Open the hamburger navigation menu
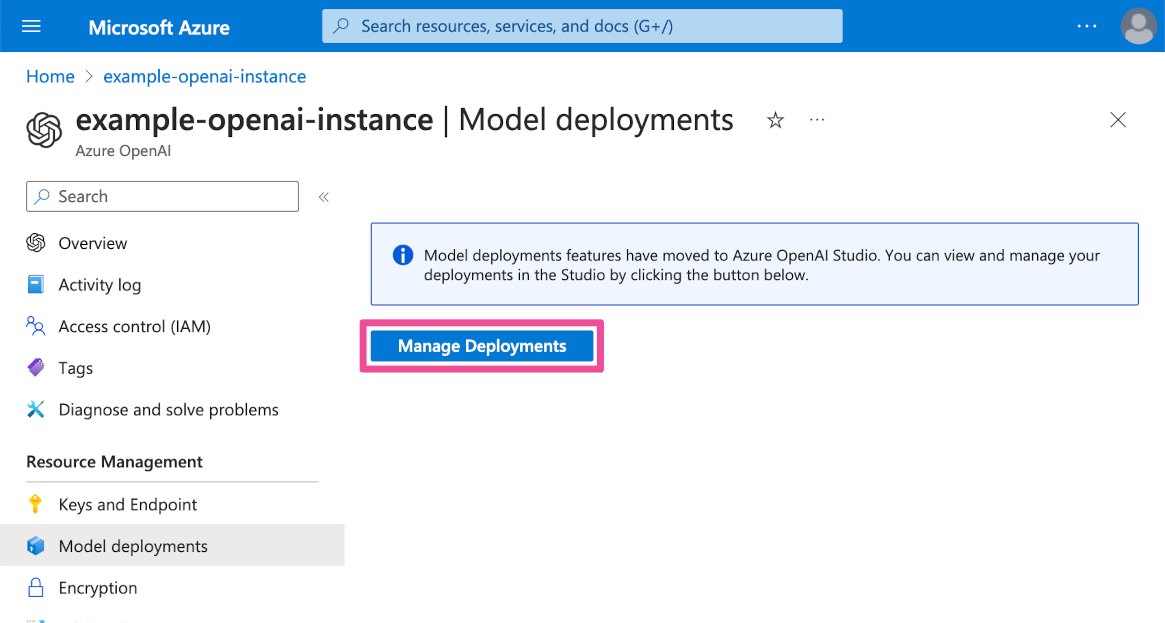Image resolution: width=1165 pixels, height=623 pixels. click(31, 25)
